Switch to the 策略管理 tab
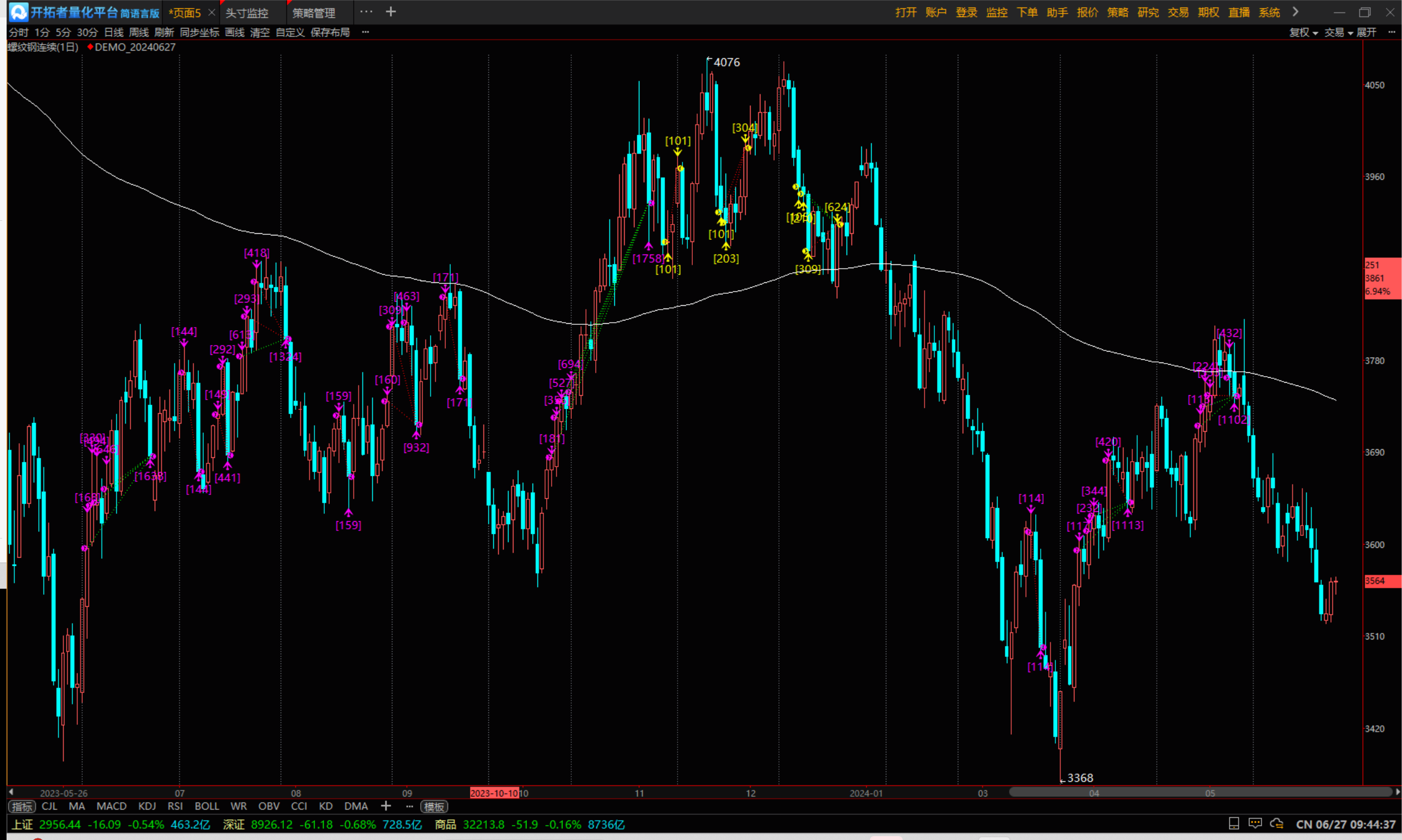The width and height of the screenshot is (1402, 840). [313, 13]
